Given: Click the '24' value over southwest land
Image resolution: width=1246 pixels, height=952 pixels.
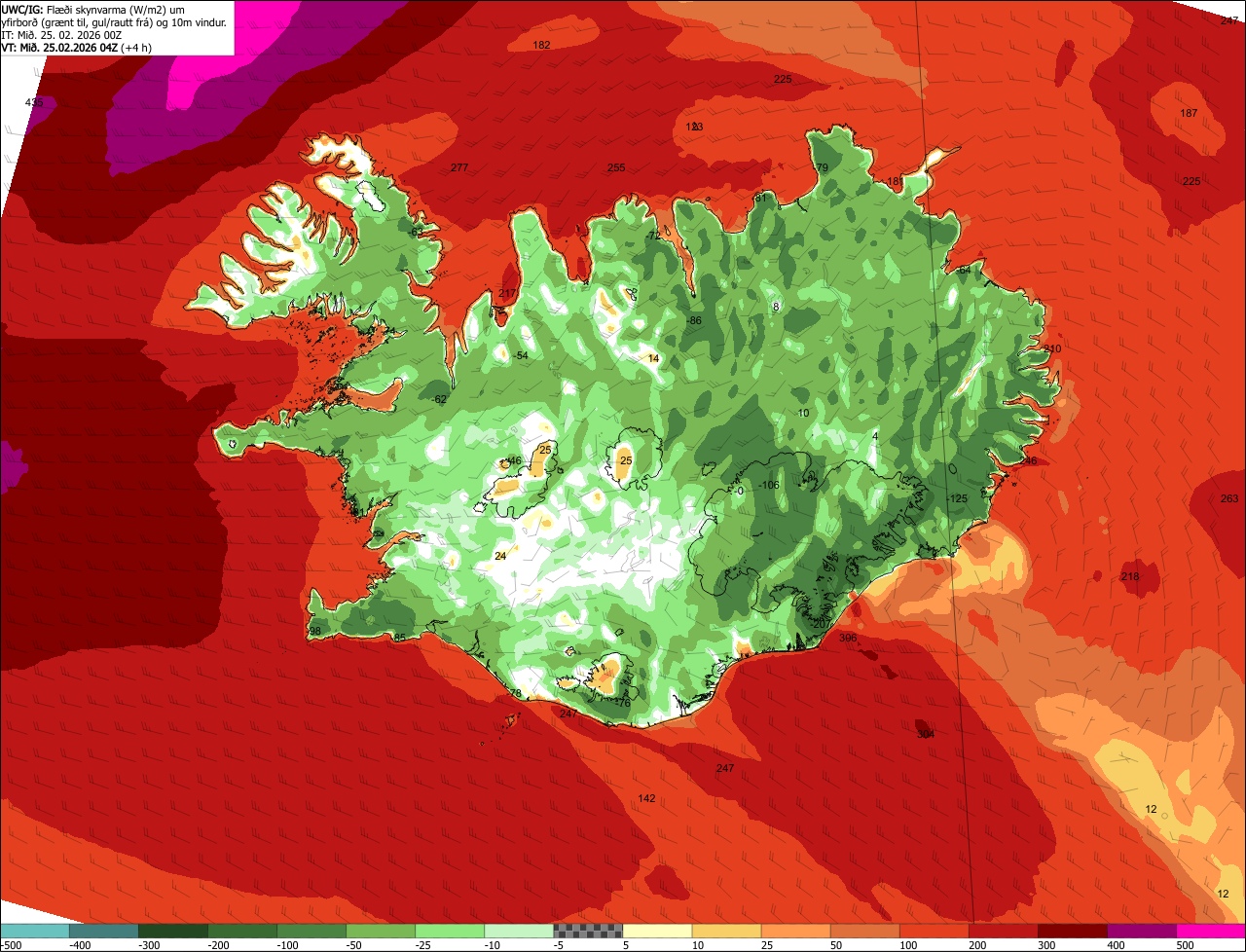Looking at the screenshot, I should pos(500,556).
